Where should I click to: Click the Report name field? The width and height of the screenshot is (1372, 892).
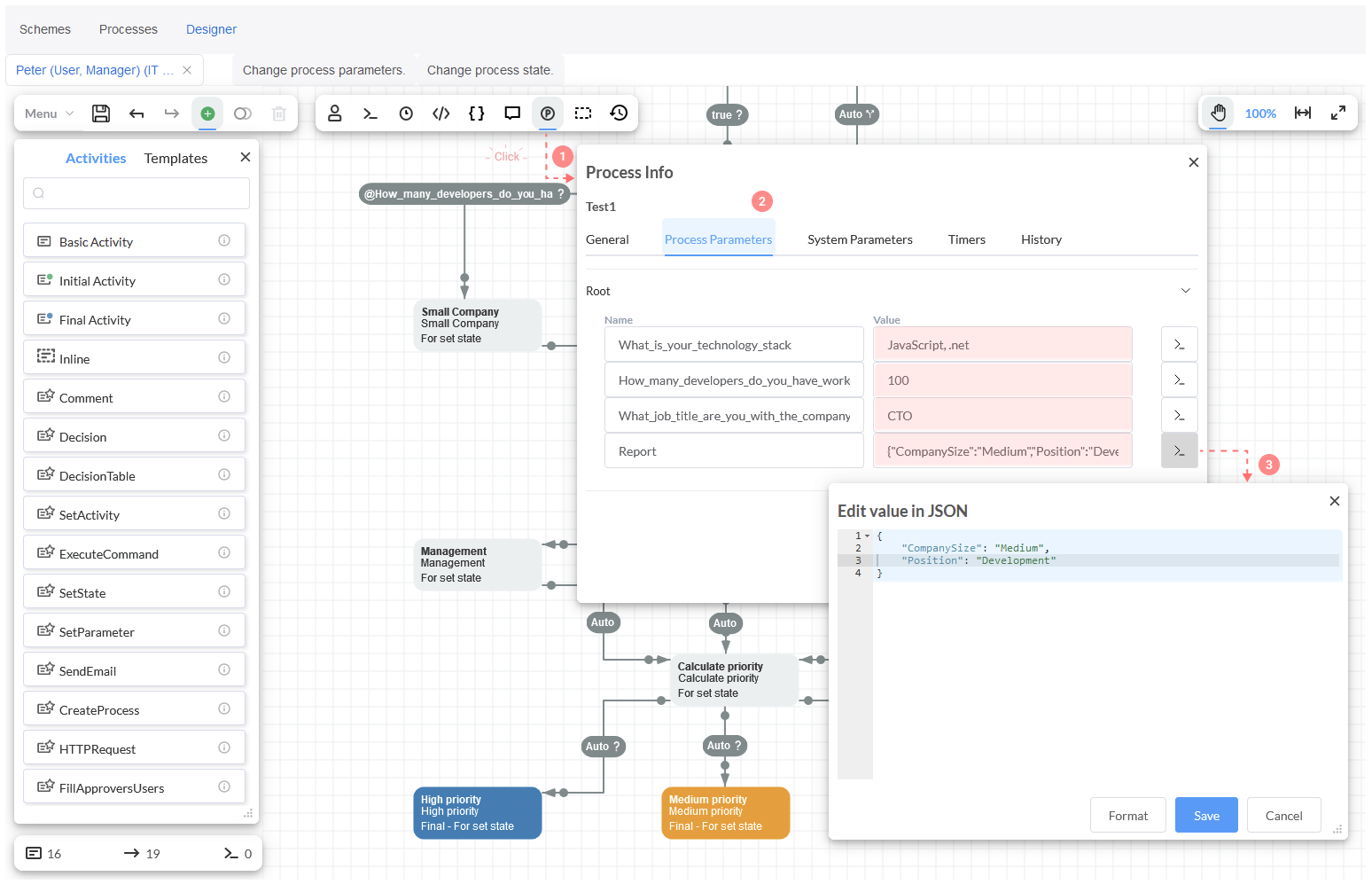[734, 450]
